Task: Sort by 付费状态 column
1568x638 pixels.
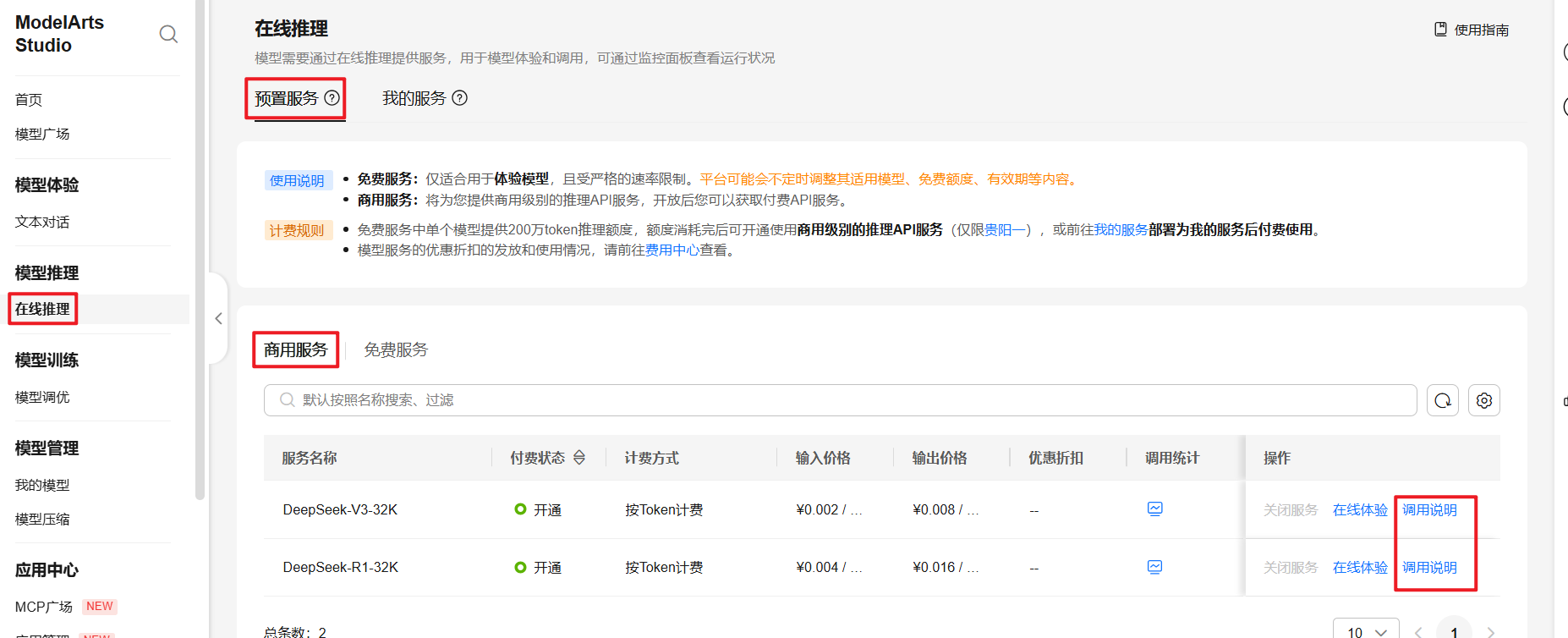Action: (x=579, y=458)
